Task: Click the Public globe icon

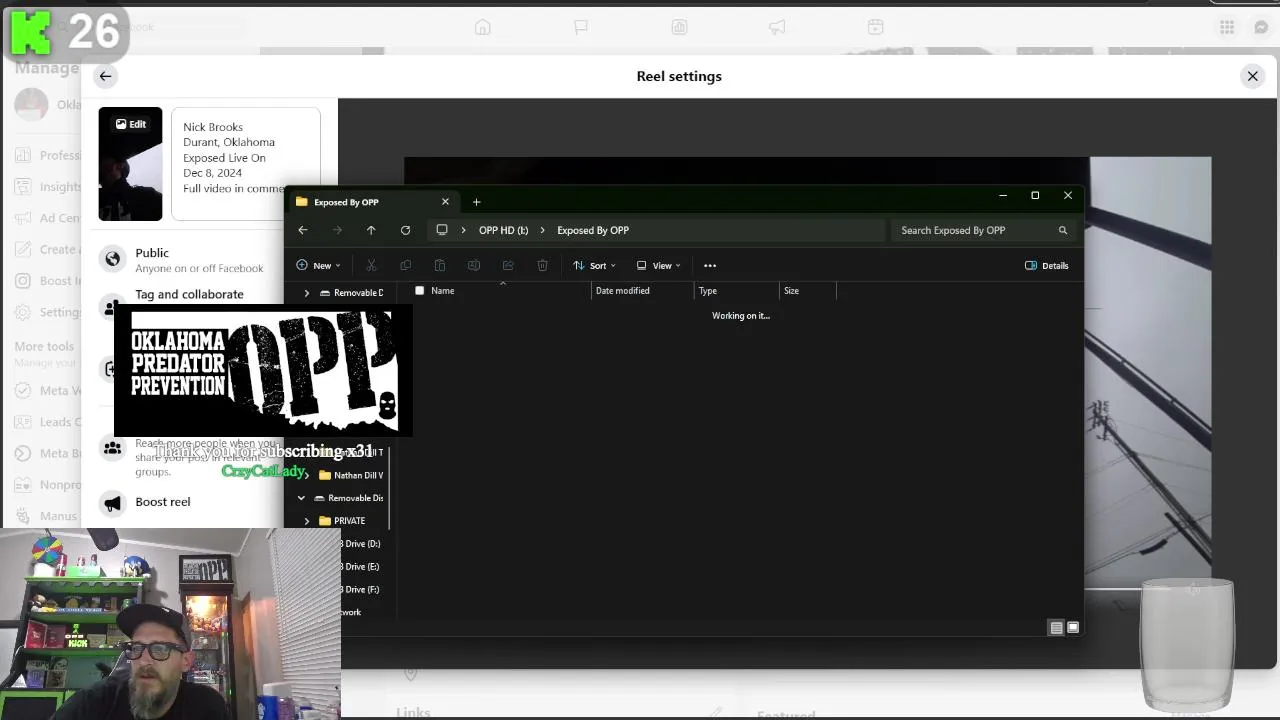Action: pos(113,260)
